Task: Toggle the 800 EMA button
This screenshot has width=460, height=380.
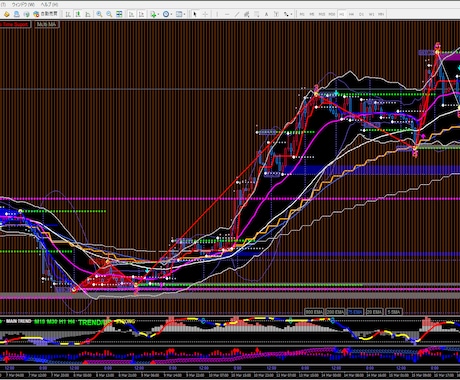Action: (314, 312)
